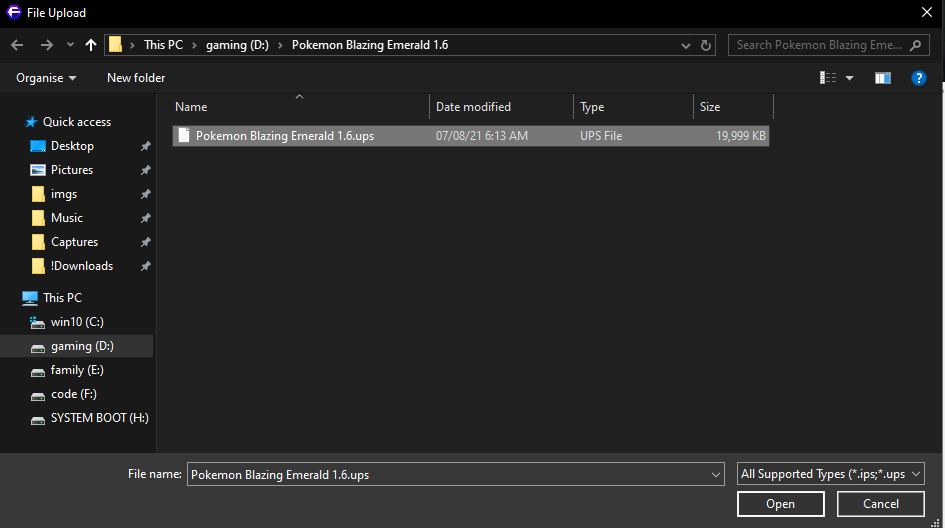
Task: Expand the File name suggestions dropdown
Action: pos(715,474)
